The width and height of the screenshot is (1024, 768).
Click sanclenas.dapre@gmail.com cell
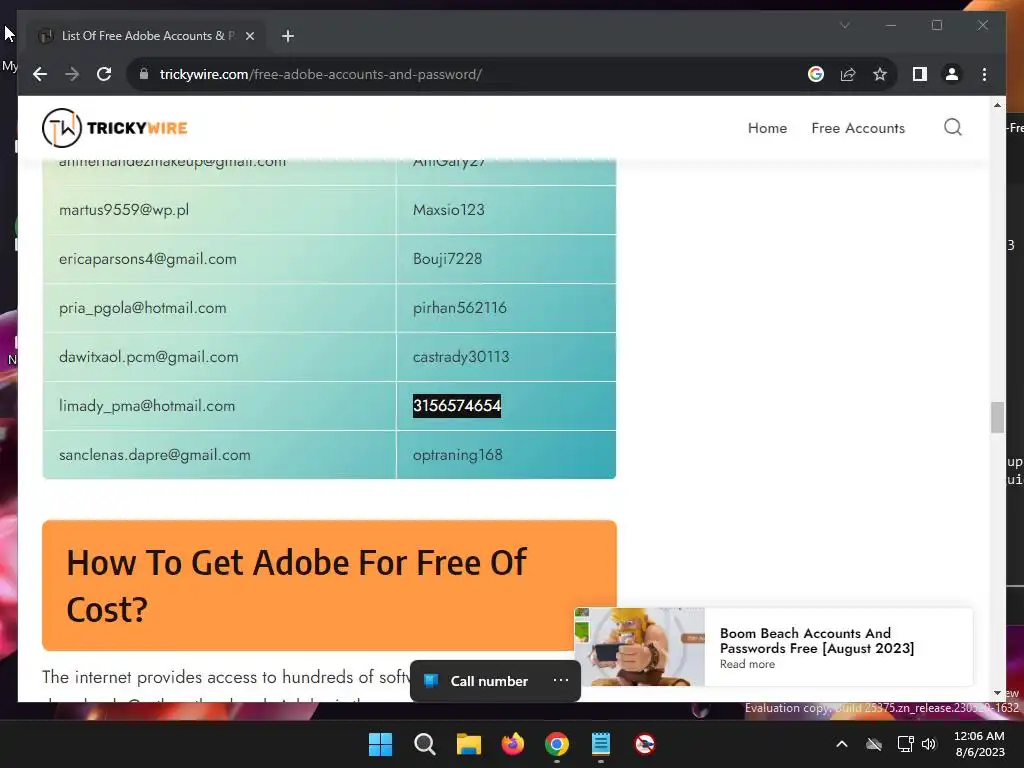219,455
